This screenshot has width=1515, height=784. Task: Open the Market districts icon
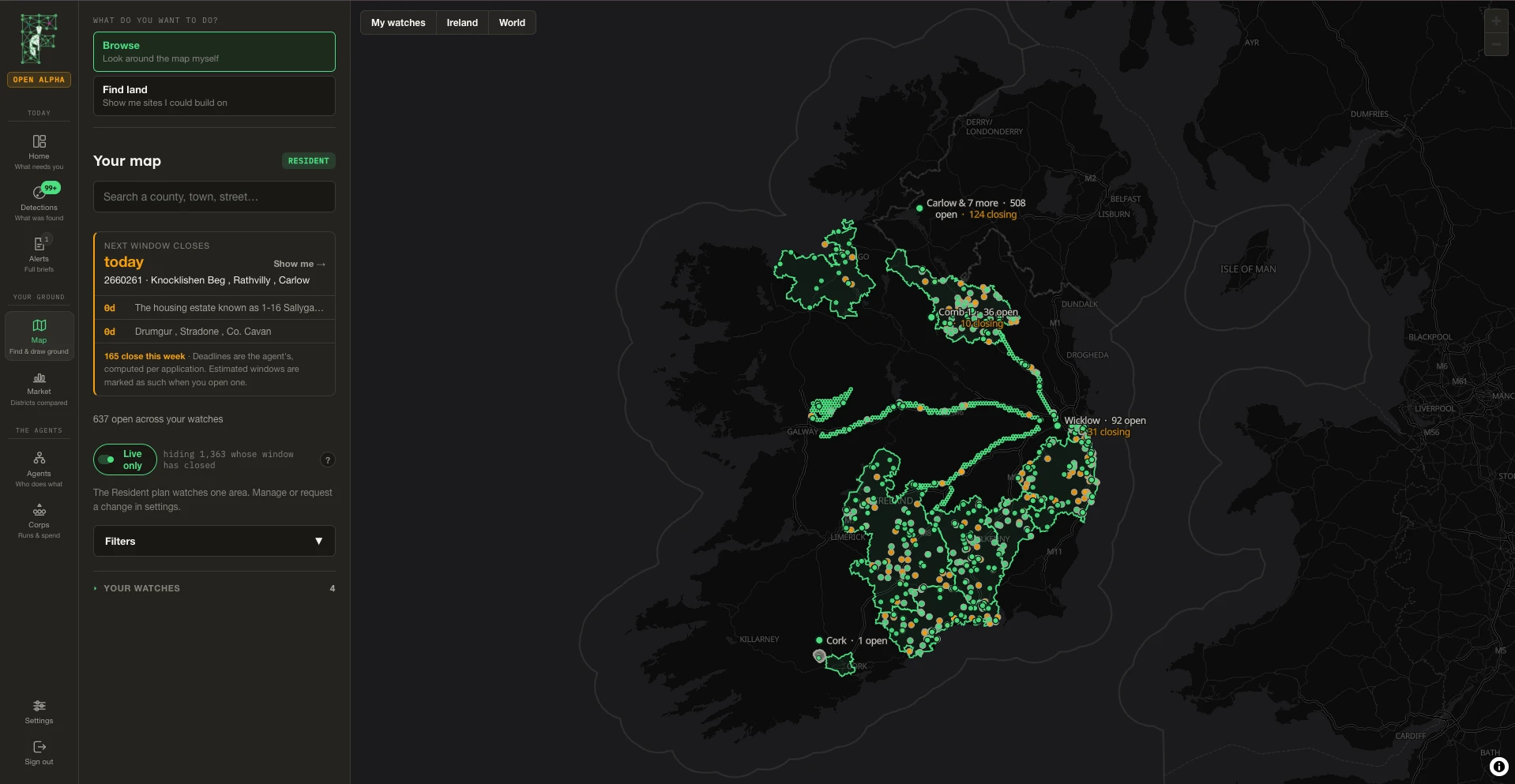click(39, 388)
